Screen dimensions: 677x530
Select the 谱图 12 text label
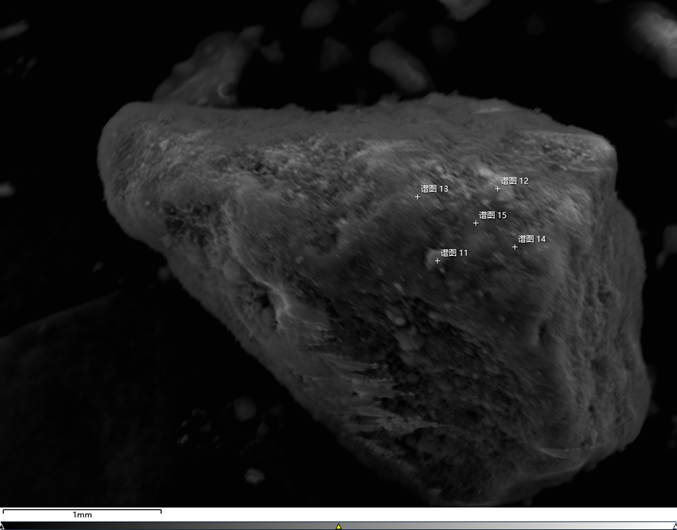[514, 181]
